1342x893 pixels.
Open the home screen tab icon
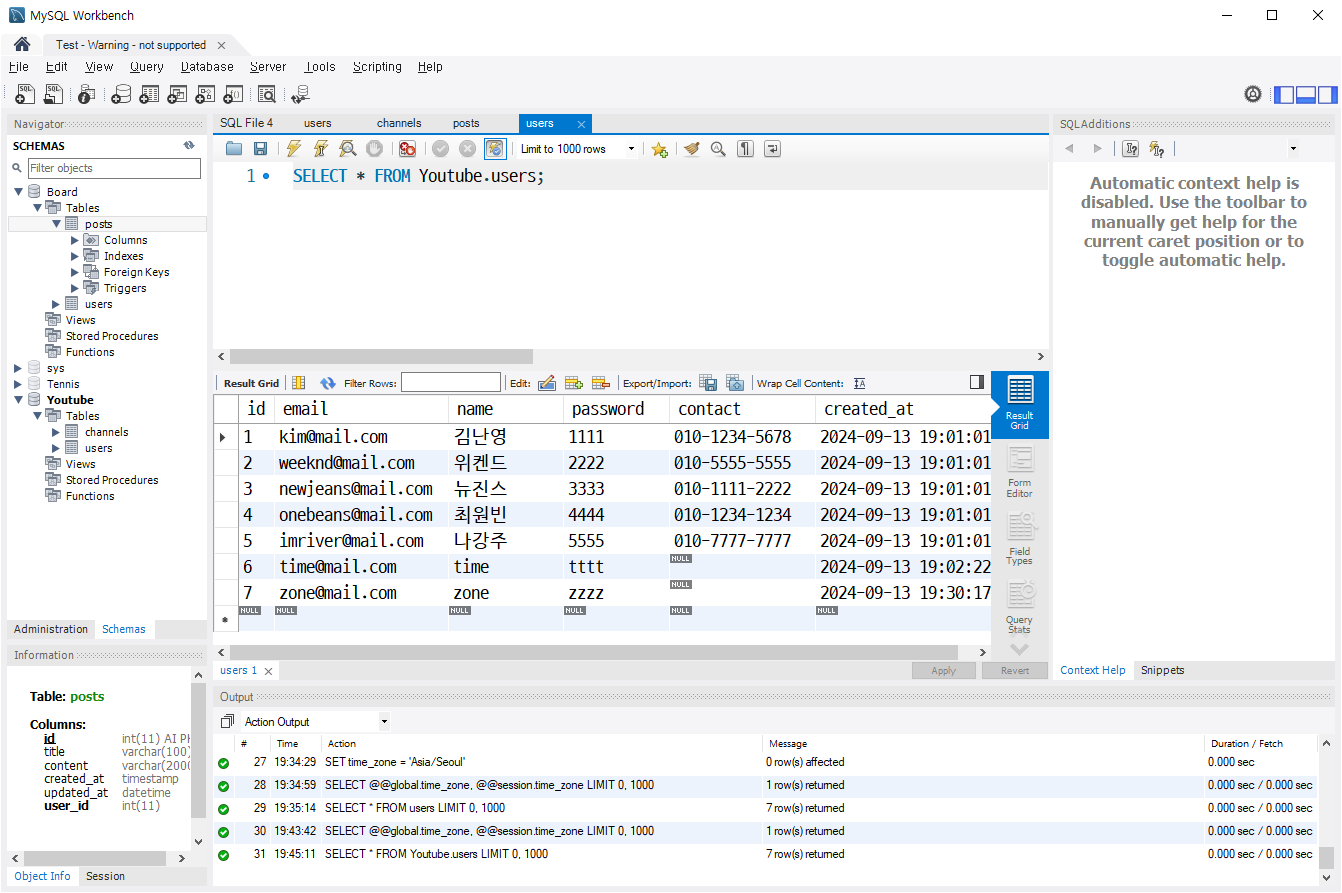[x=21, y=45]
